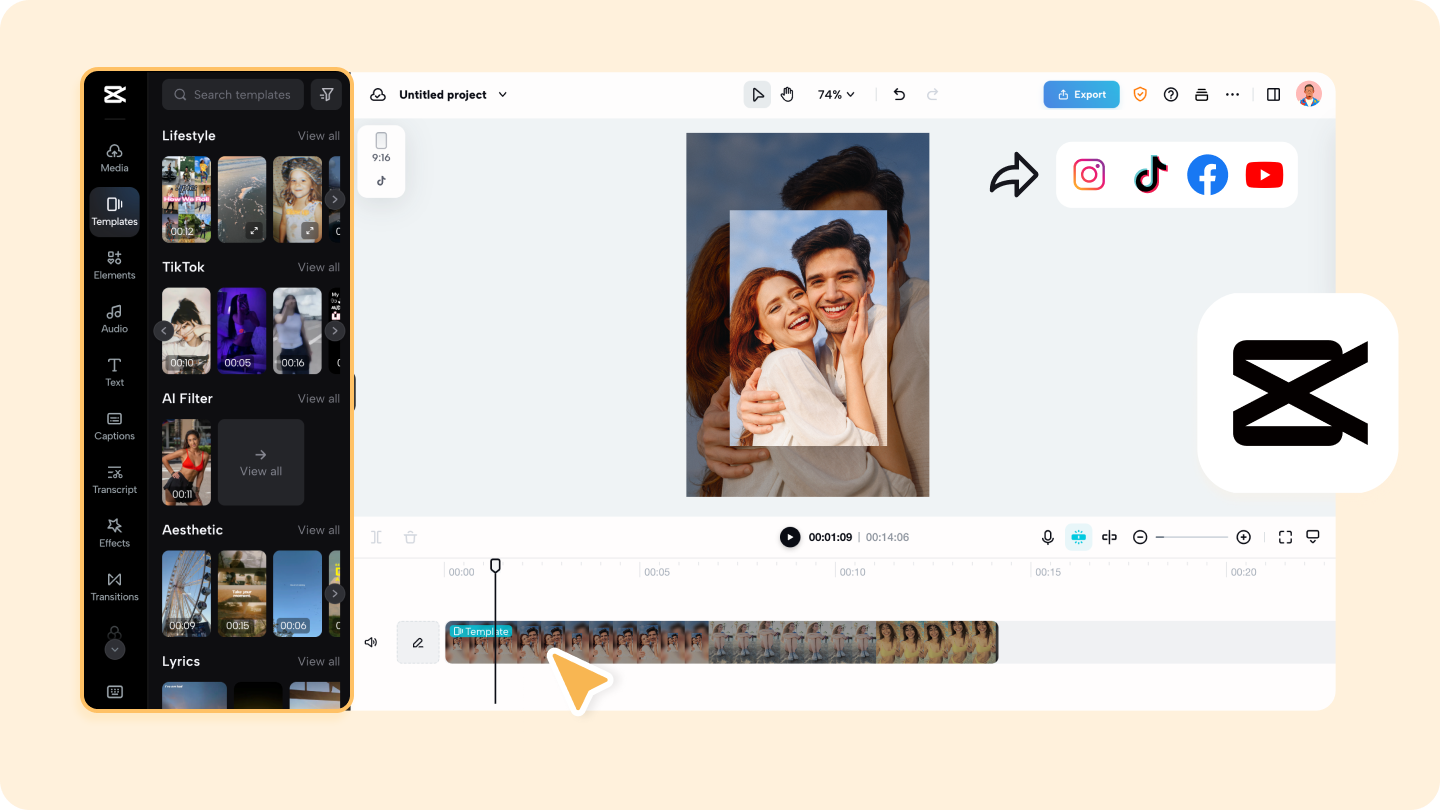Viewport: 1440px width, 810px height.
Task: Toggle the side panel layout view
Action: 1273,95
